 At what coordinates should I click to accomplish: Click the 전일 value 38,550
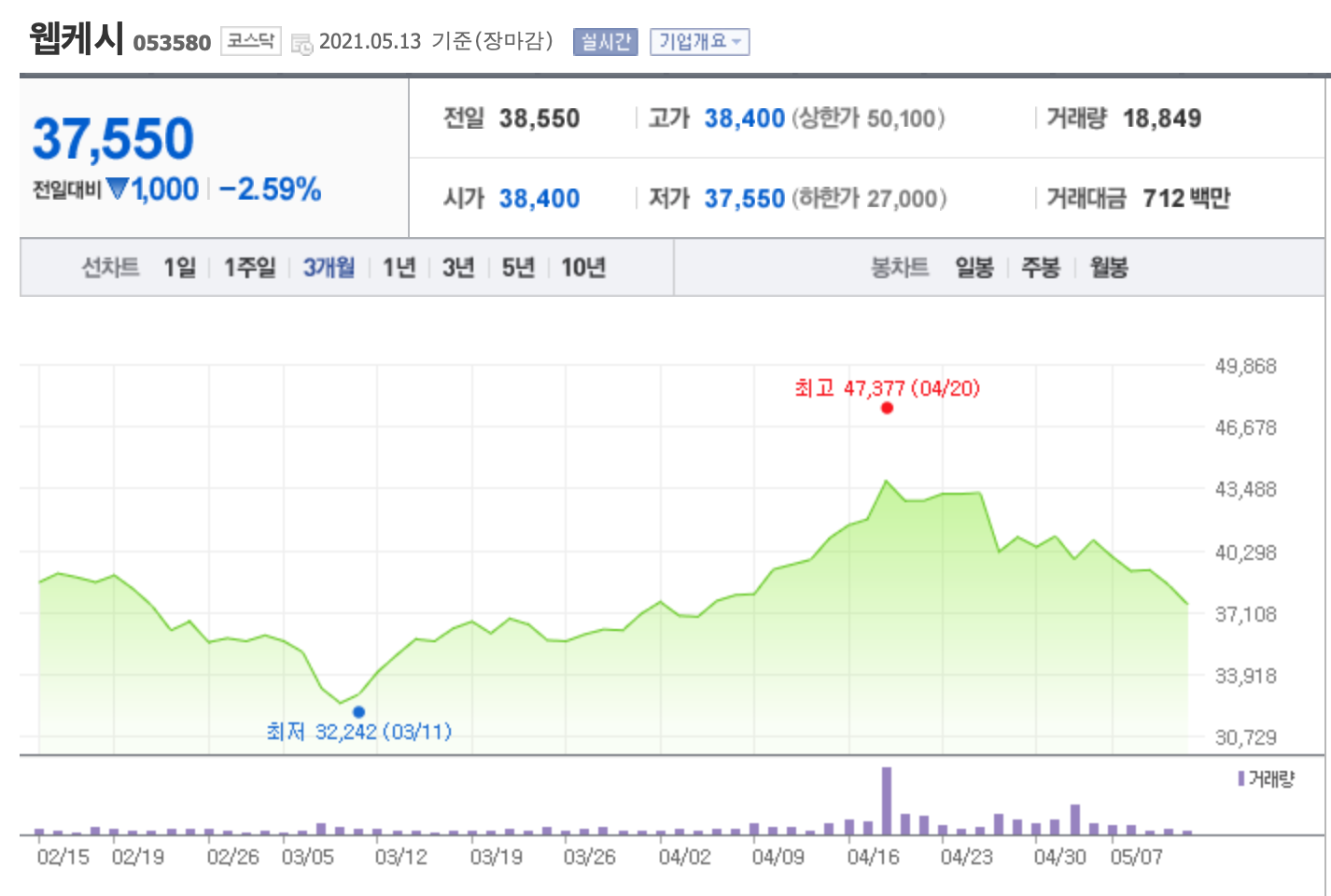pyautogui.click(x=539, y=119)
